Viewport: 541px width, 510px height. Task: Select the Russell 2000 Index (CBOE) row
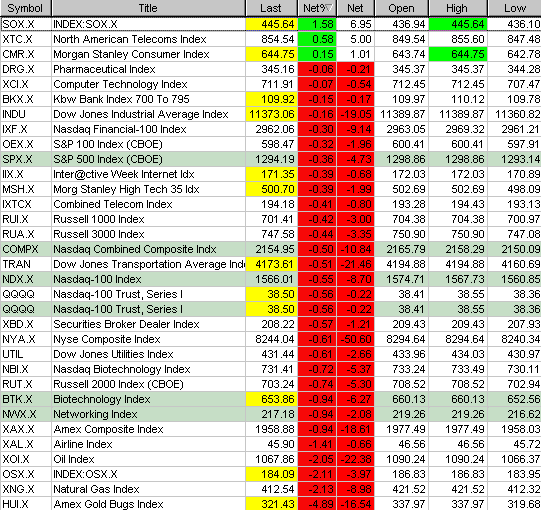tap(270, 384)
